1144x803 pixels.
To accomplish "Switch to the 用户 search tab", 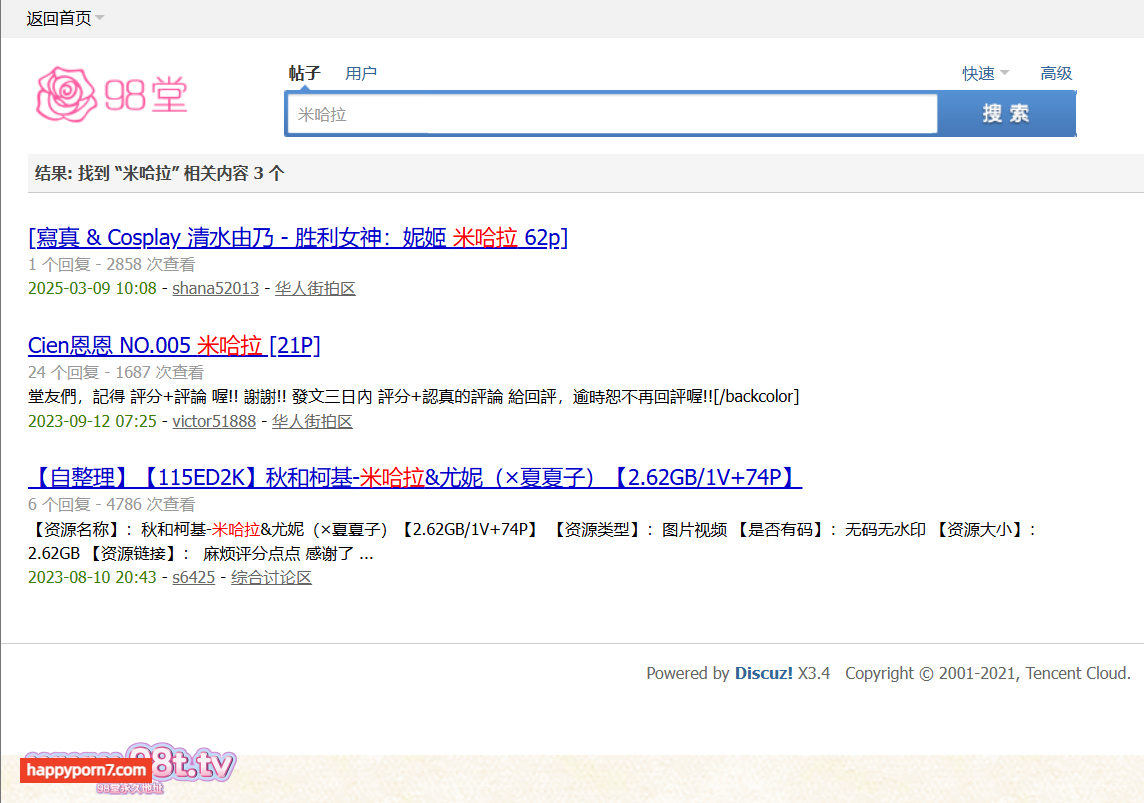I will [361, 73].
